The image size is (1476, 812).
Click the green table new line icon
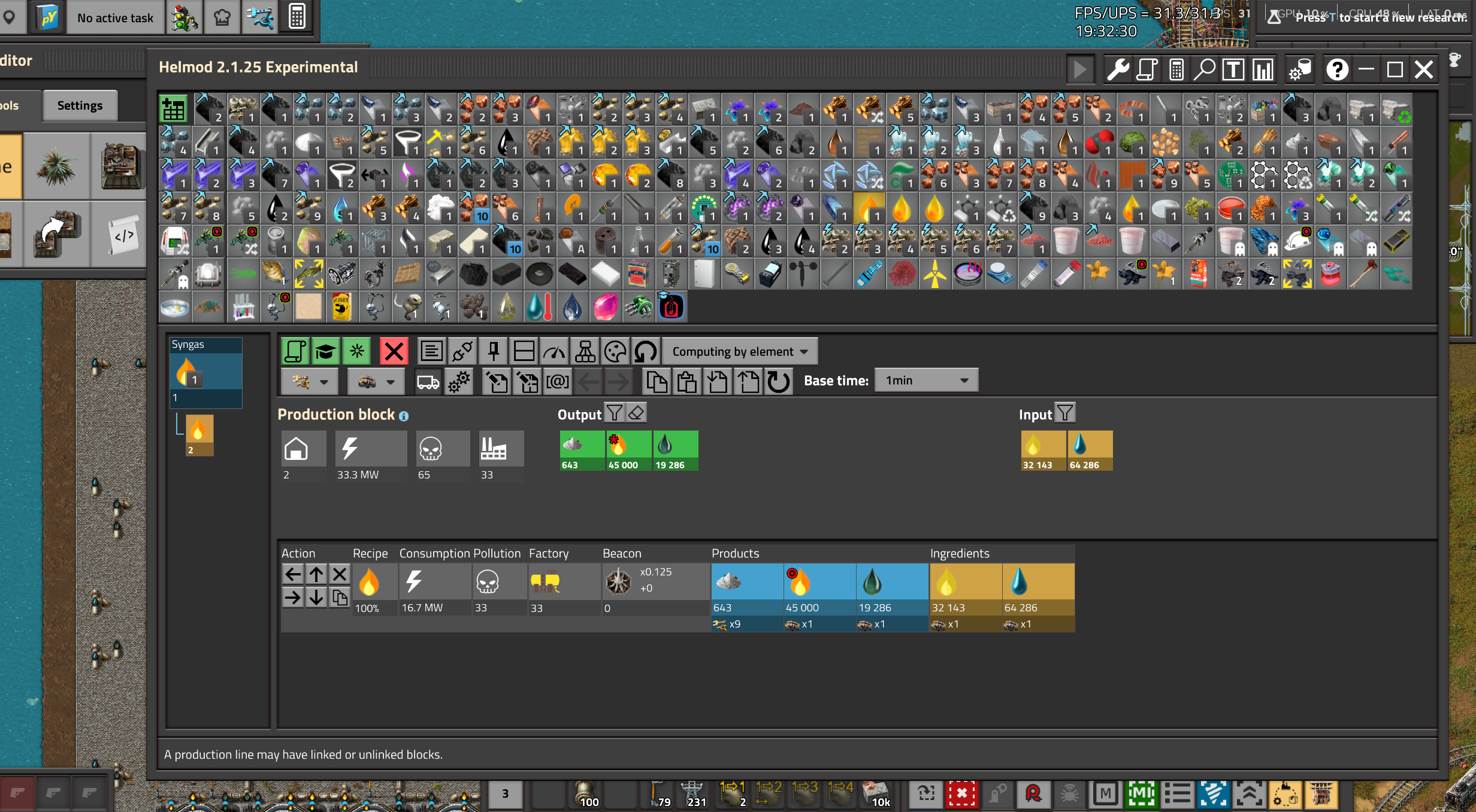coord(174,109)
